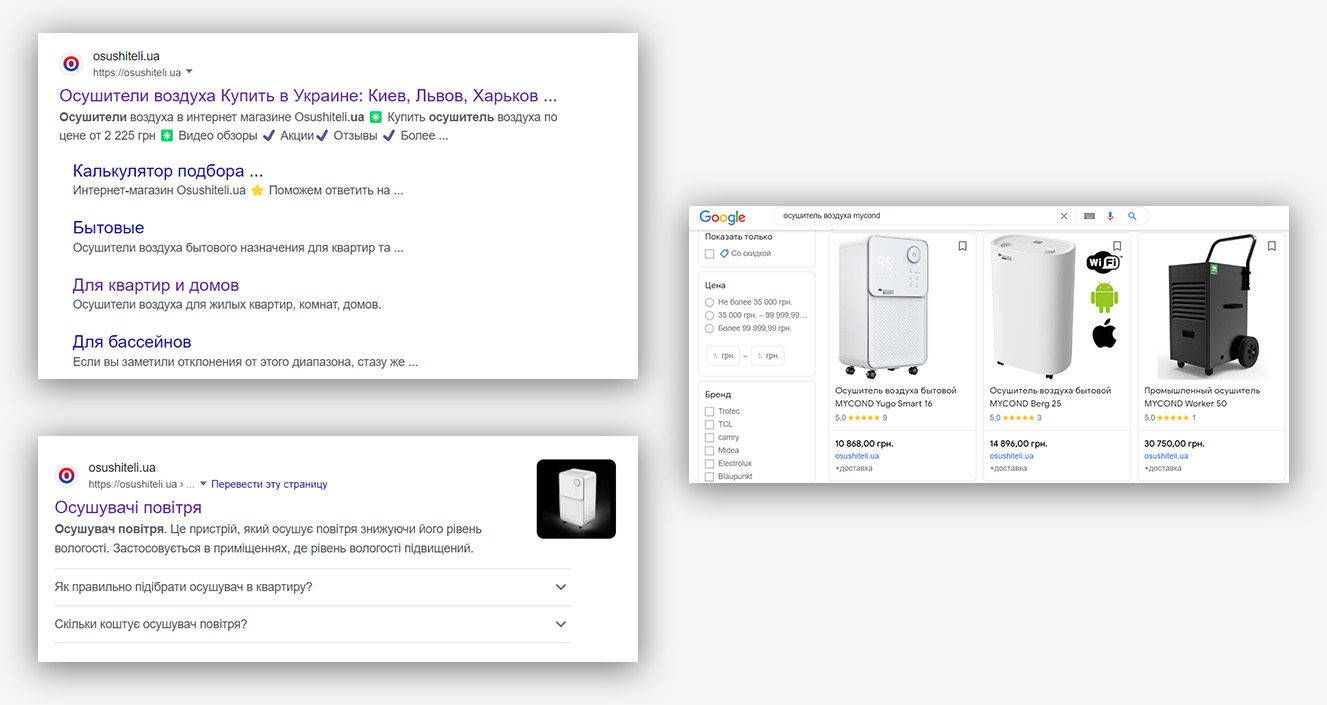Bookmark the MYCOND Worker 50 card
1327x705 pixels.
[1271, 246]
